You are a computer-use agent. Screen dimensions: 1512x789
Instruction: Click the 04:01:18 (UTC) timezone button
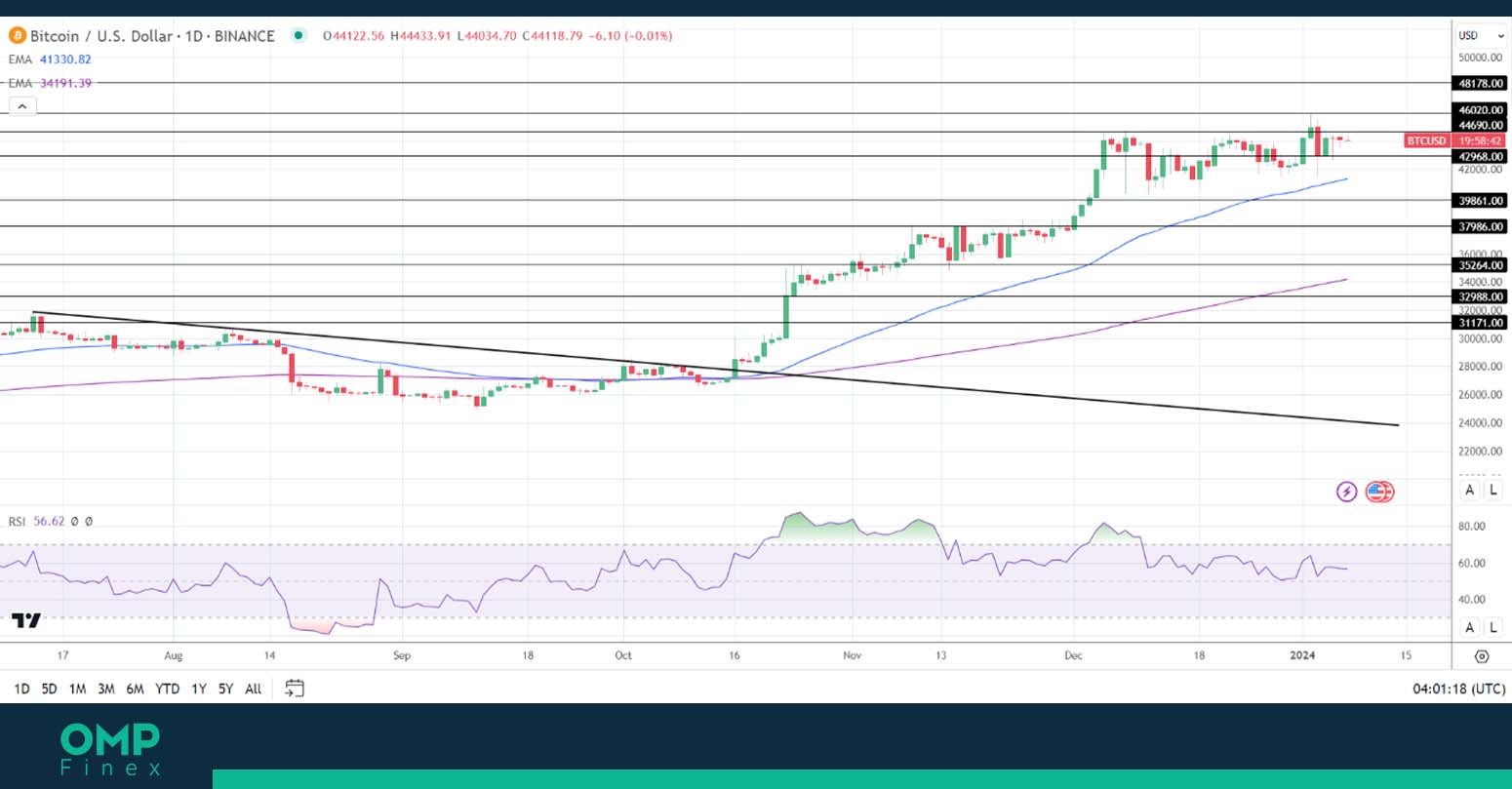click(1458, 689)
